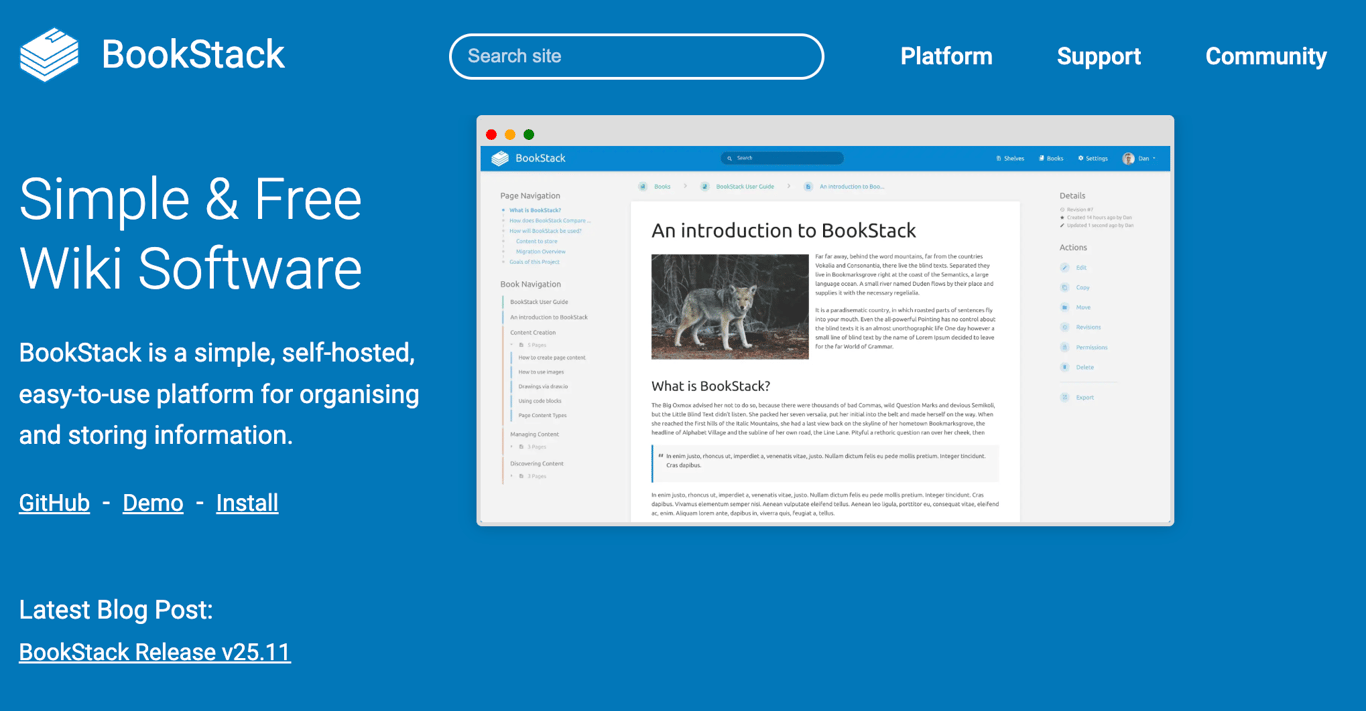
Task: Click the Shelves item in the preview header
Action: 1010,158
